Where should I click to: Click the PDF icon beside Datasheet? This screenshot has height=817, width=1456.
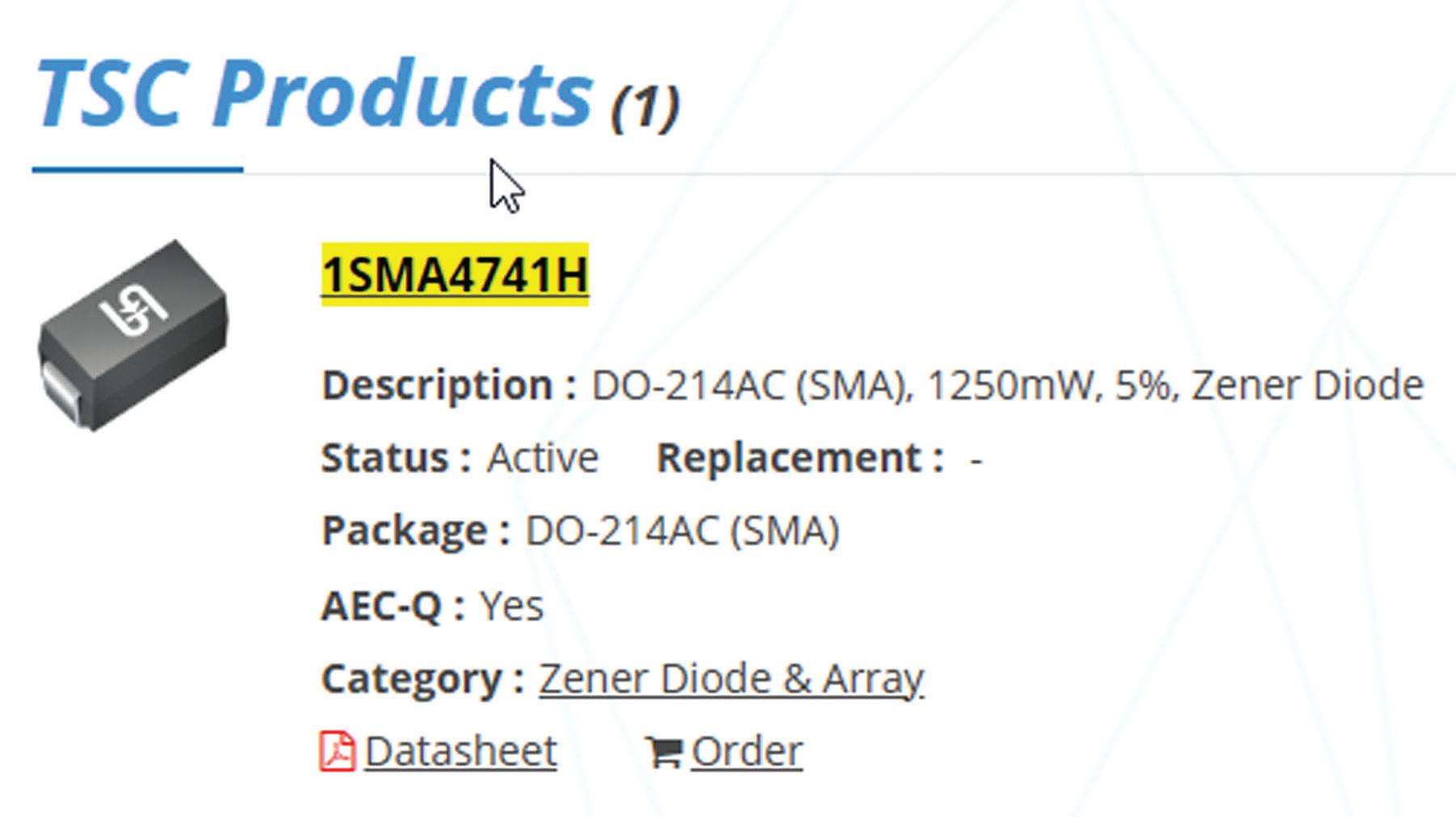(x=337, y=751)
